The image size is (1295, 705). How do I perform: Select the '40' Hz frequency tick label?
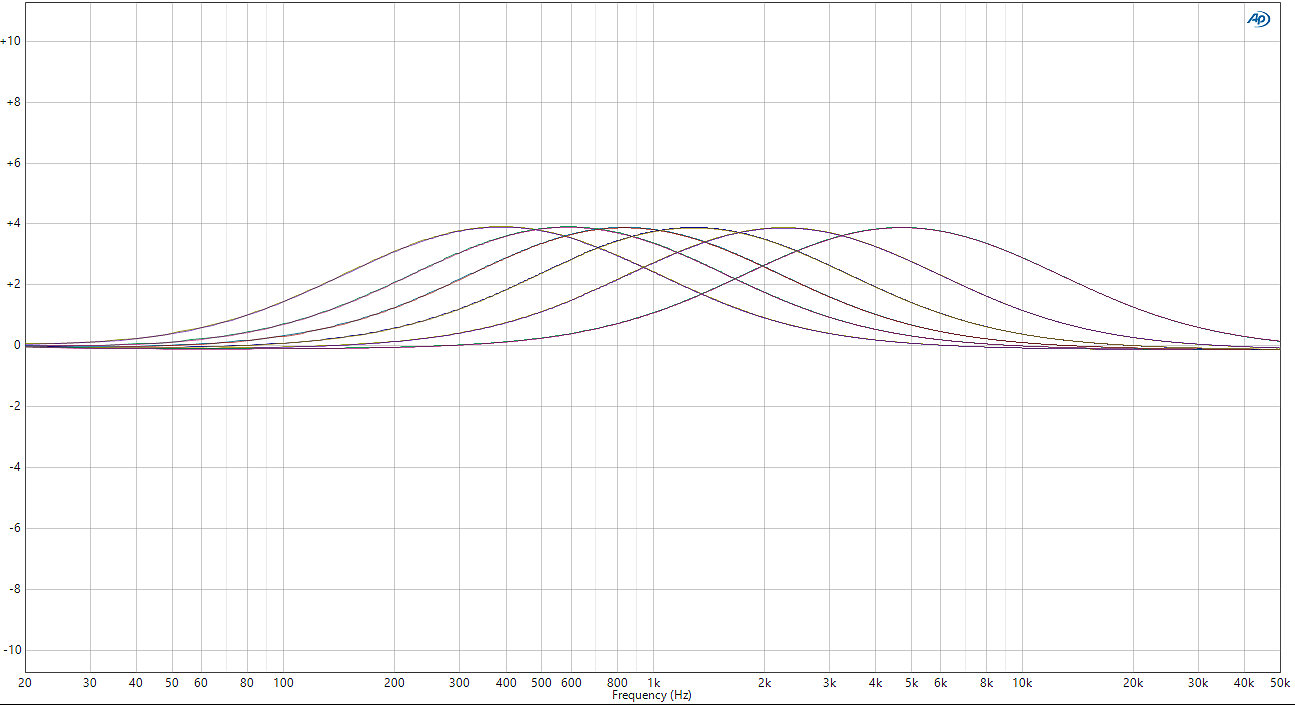(x=136, y=683)
